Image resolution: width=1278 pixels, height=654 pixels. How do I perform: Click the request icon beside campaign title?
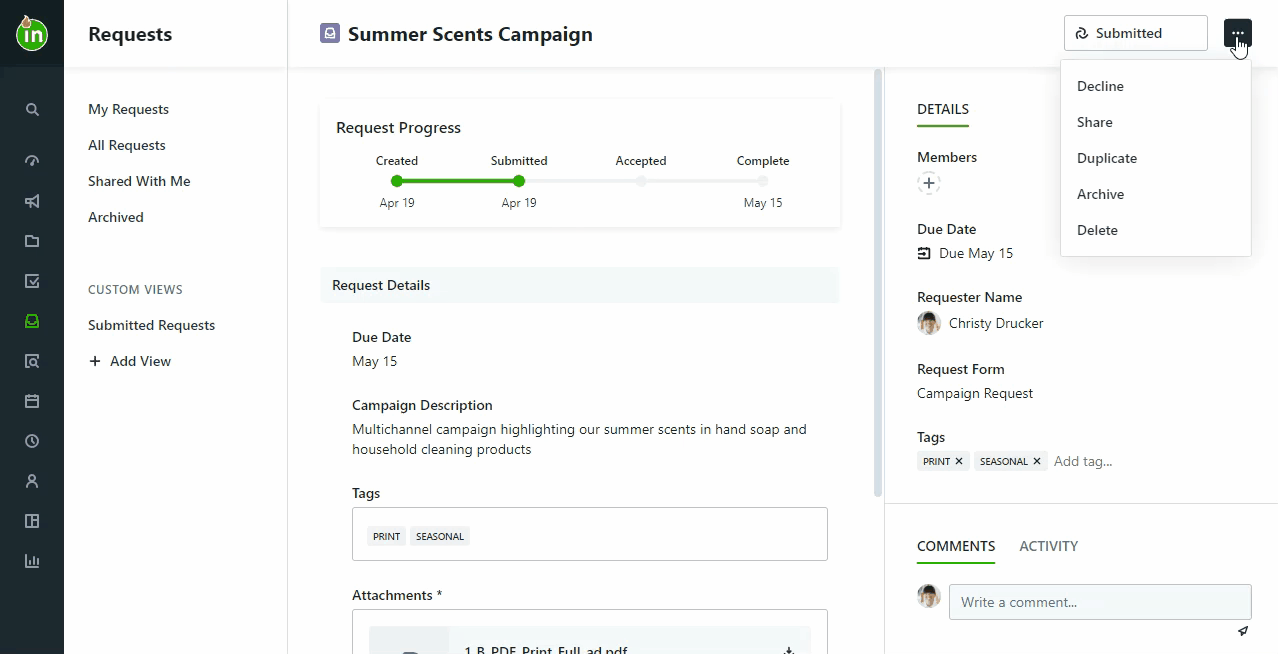330,34
